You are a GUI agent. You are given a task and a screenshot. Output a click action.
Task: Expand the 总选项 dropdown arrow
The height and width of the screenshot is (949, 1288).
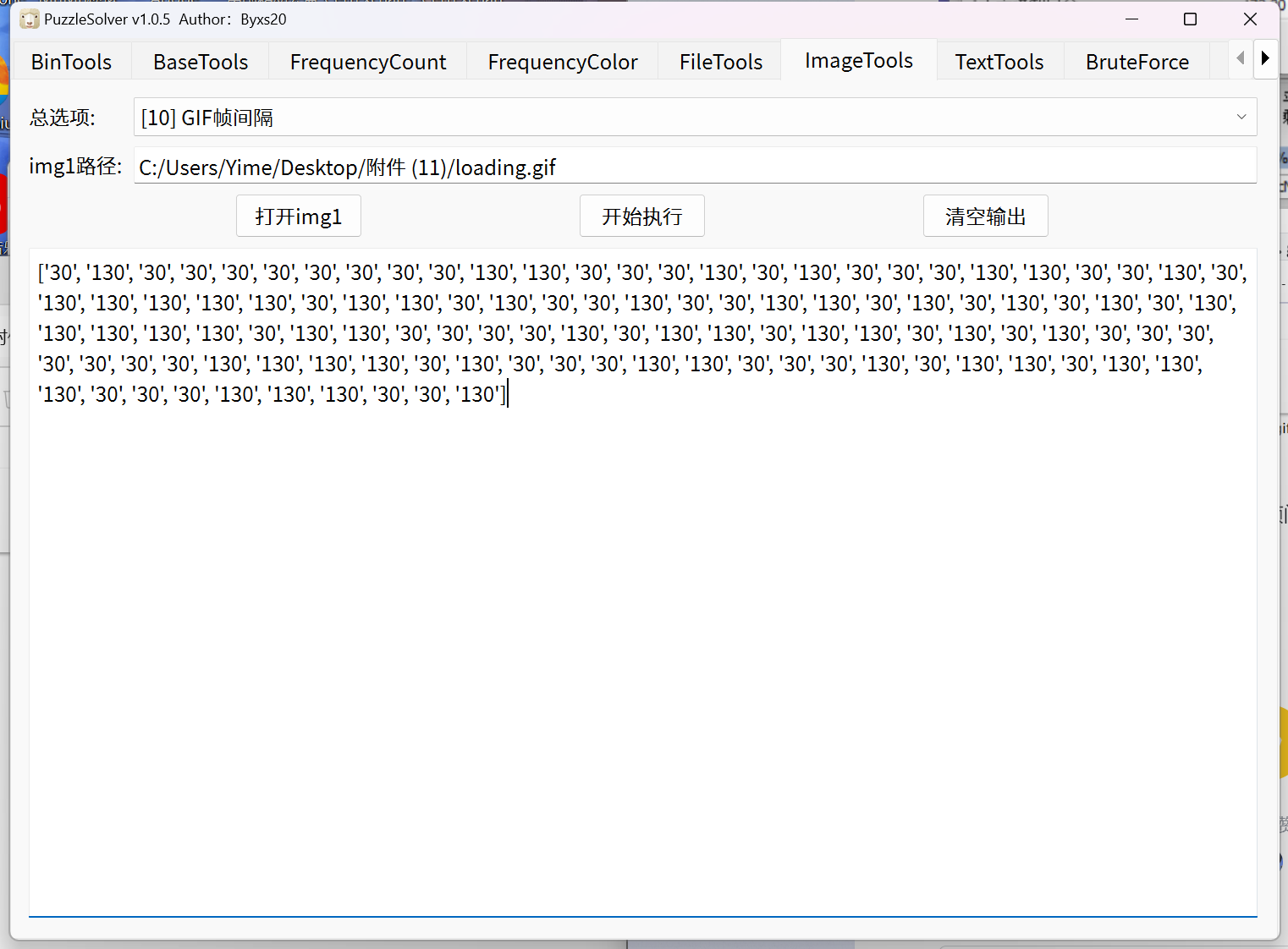[1241, 118]
